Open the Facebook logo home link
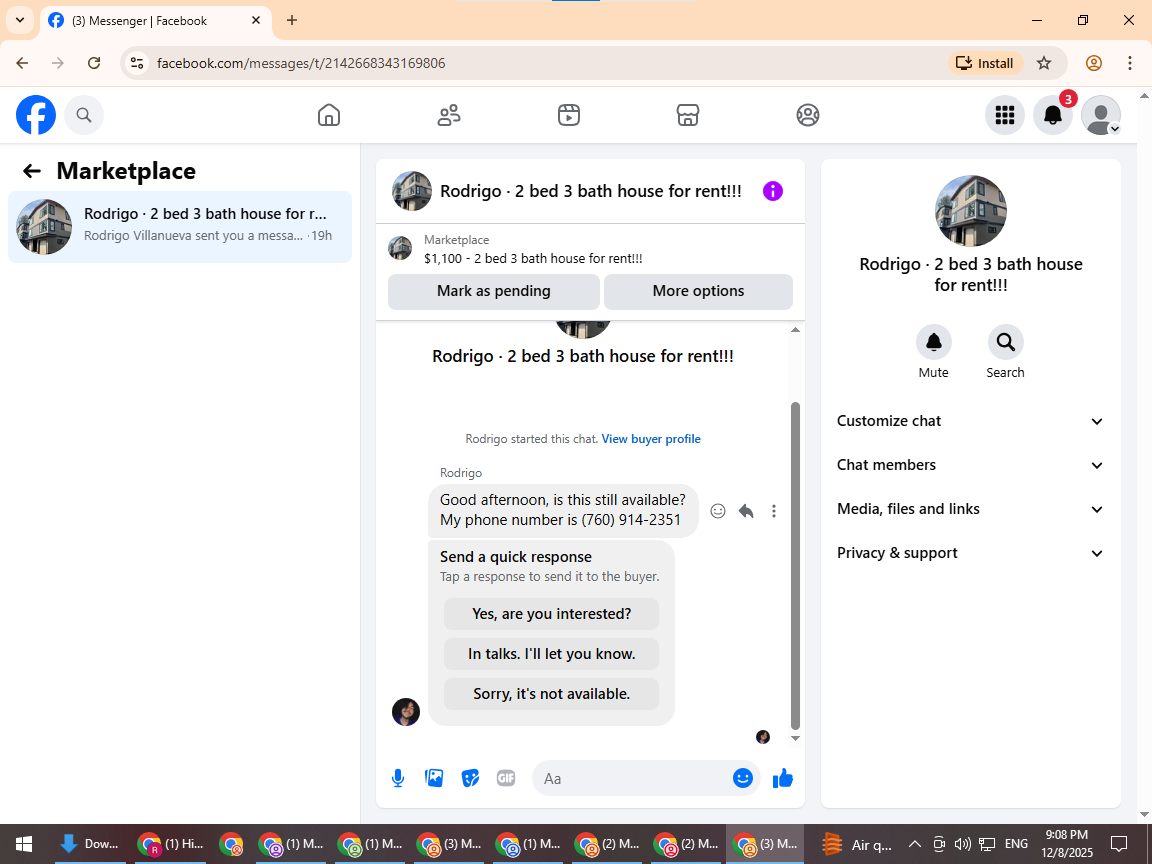This screenshot has width=1152, height=864. 36,115
